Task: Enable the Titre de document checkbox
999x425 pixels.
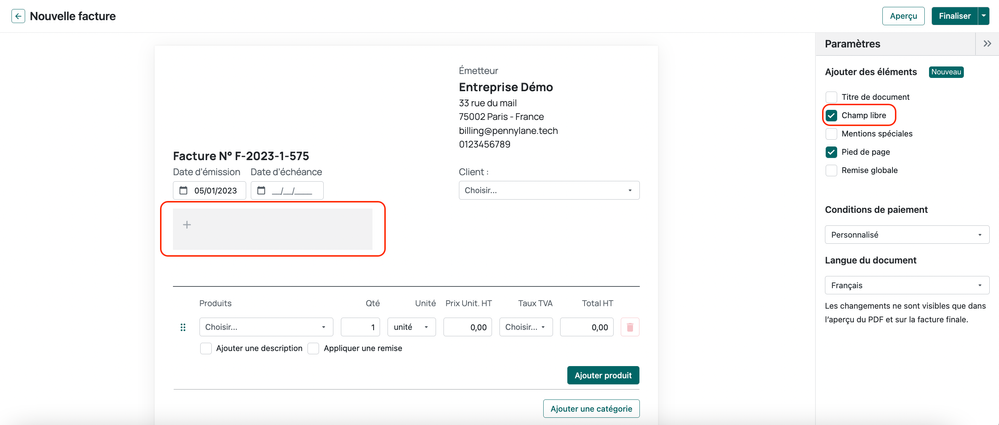Action: click(831, 97)
